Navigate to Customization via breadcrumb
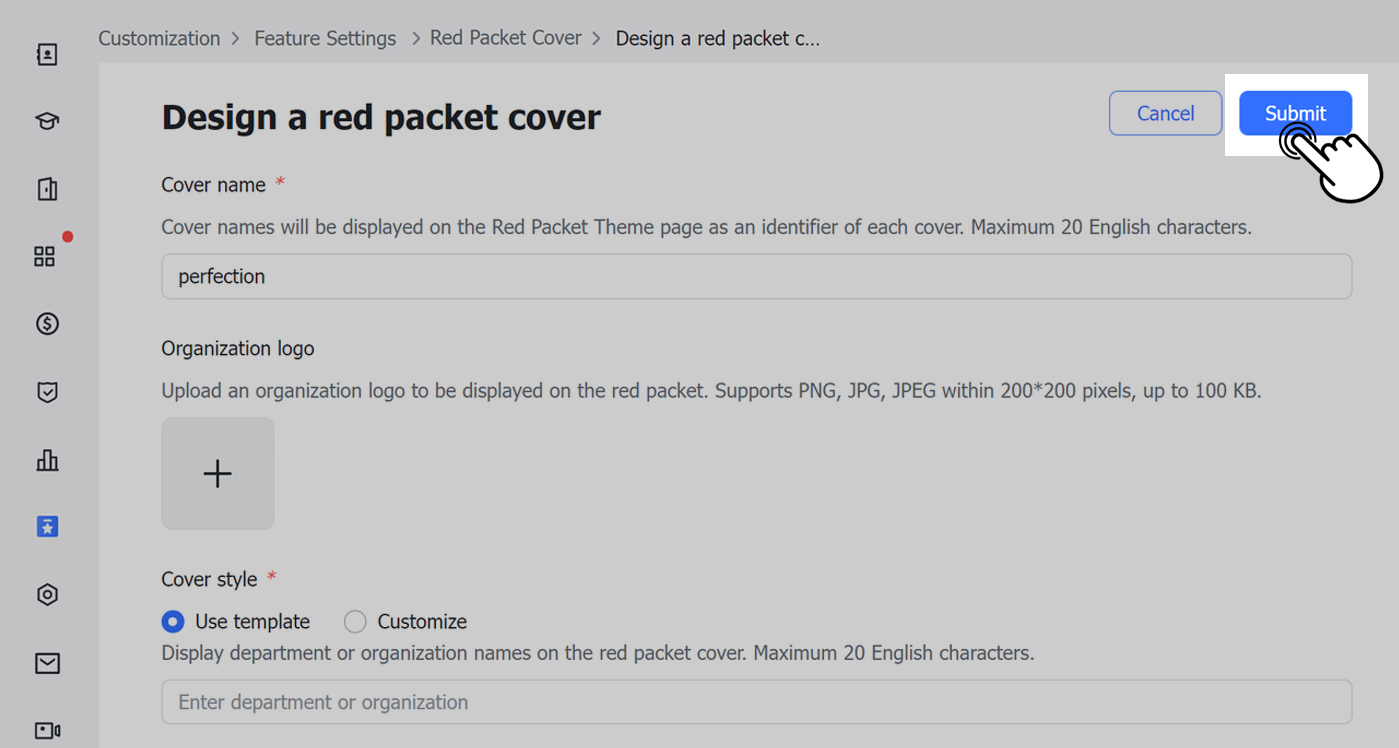This screenshot has height=748, width=1399. [x=158, y=38]
